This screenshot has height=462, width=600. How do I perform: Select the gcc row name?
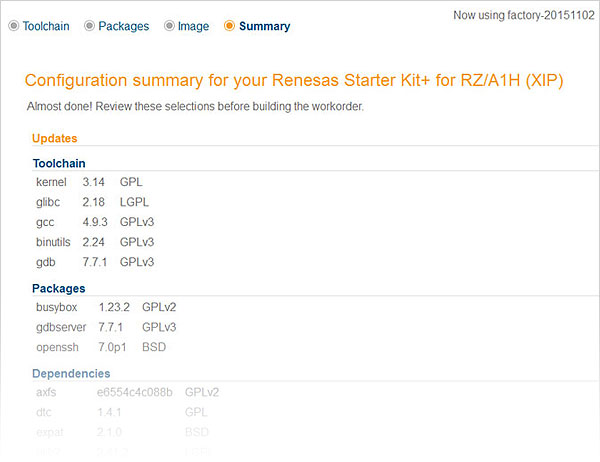point(45,222)
